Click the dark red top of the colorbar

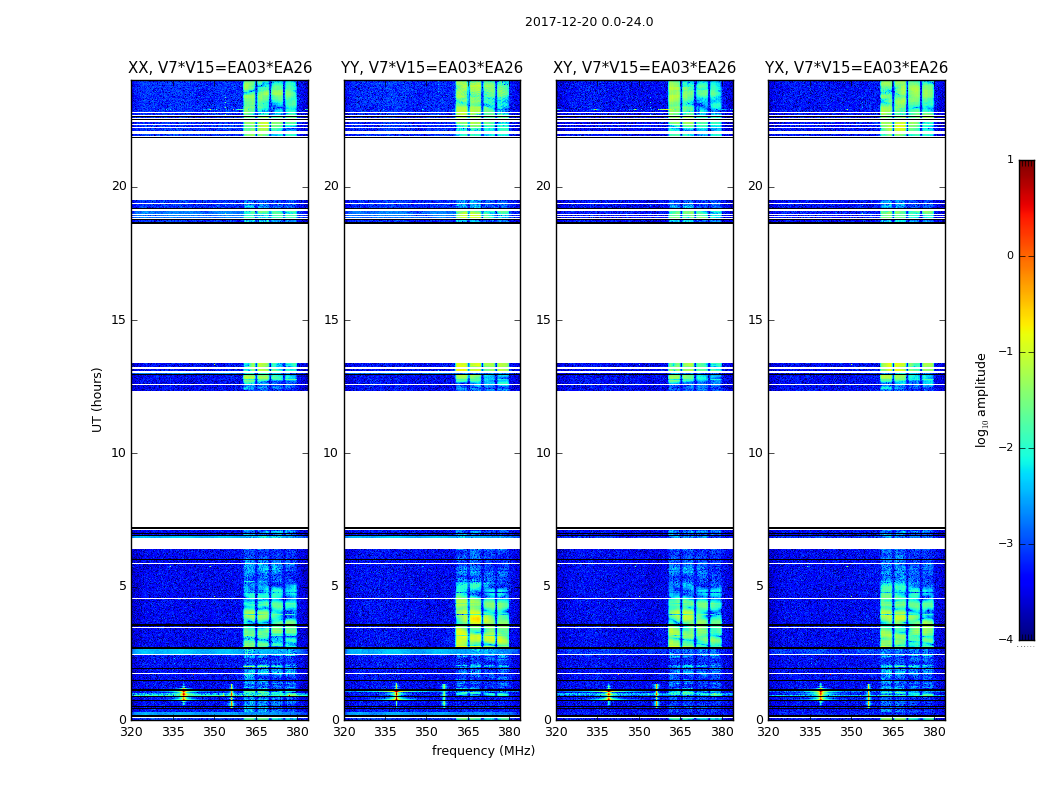tap(1027, 165)
